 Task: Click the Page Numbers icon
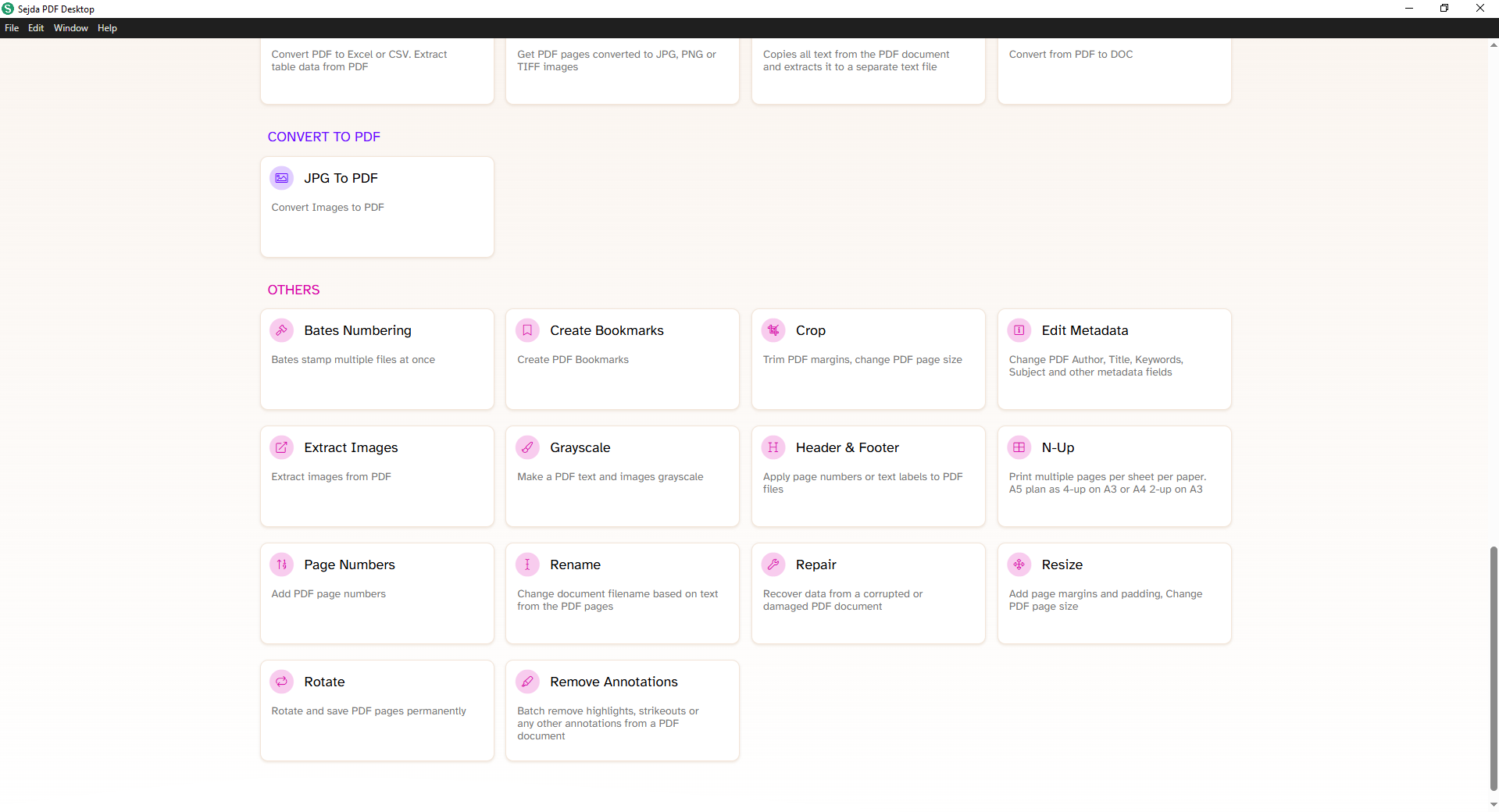282,564
